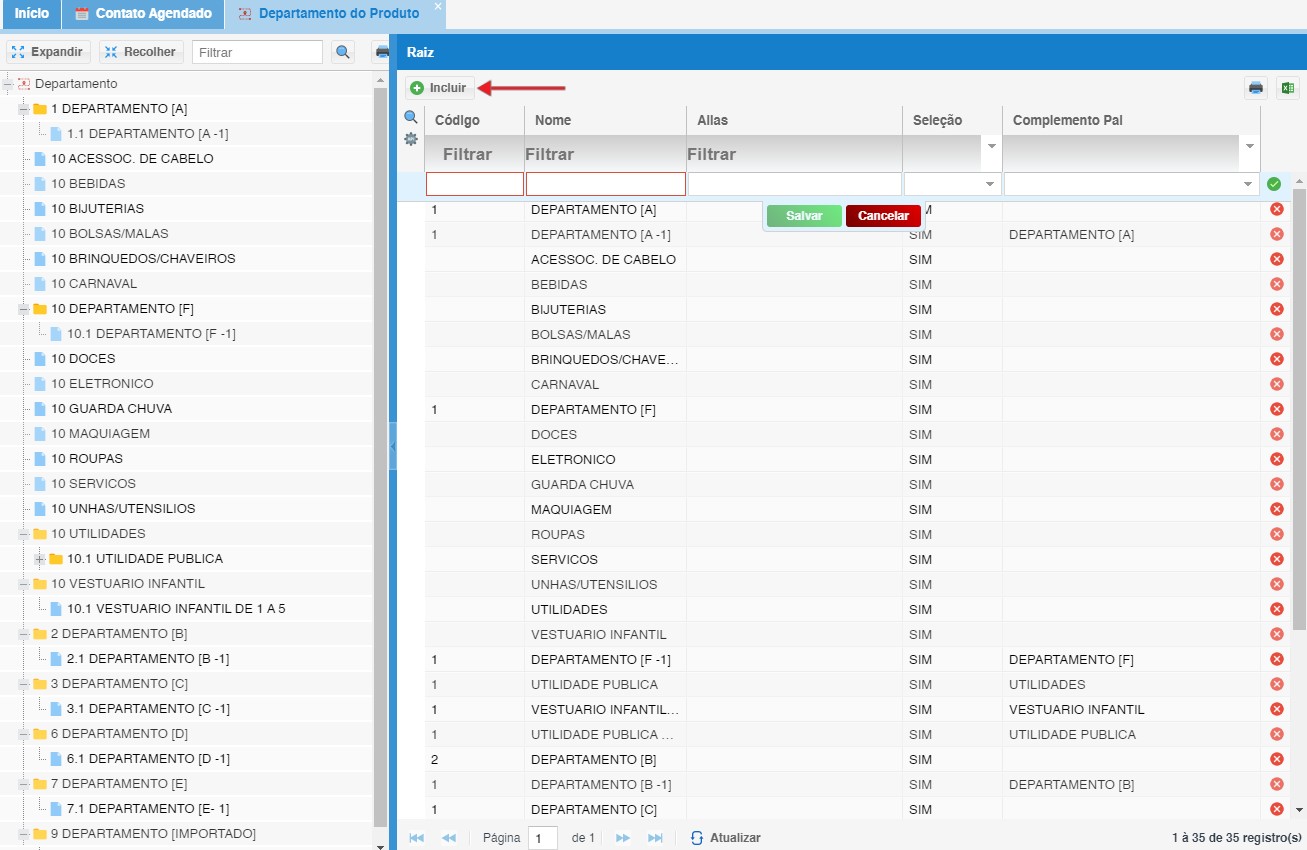The image size is (1307, 850).
Task: Click the green Salvar button
Action: pos(804,216)
